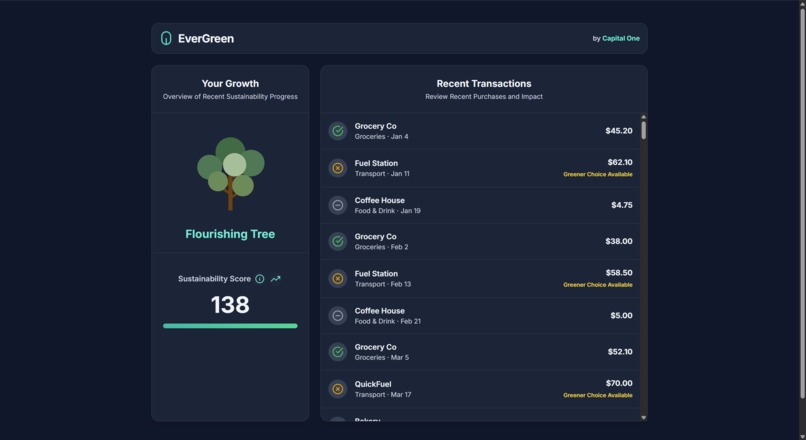Click the $70.00 amount
This screenshot has height=440, width=806.
[619, 383]
